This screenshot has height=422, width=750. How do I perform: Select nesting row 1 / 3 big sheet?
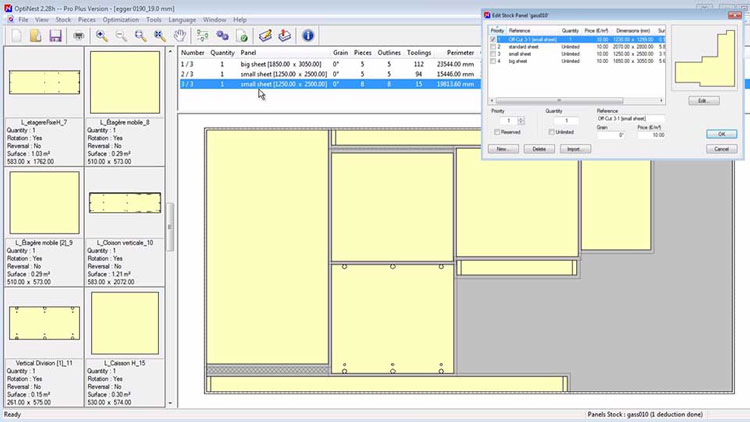point(330,64)
